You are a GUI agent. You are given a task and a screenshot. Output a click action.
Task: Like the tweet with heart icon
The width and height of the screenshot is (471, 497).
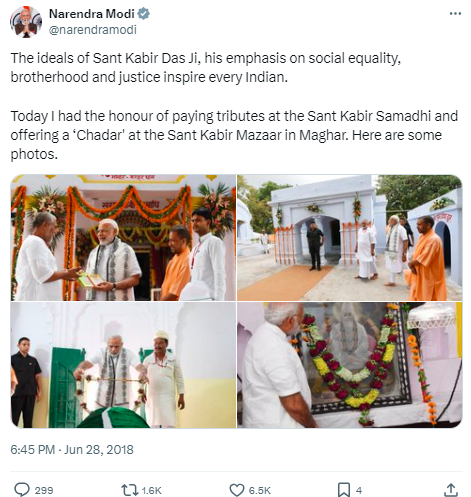tap(237, 490)
